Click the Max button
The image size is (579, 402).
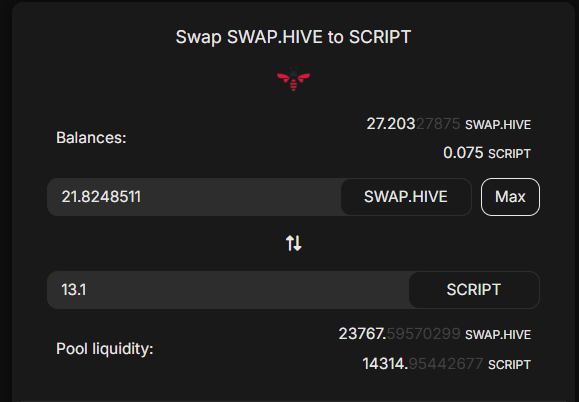tap(510, 197)
